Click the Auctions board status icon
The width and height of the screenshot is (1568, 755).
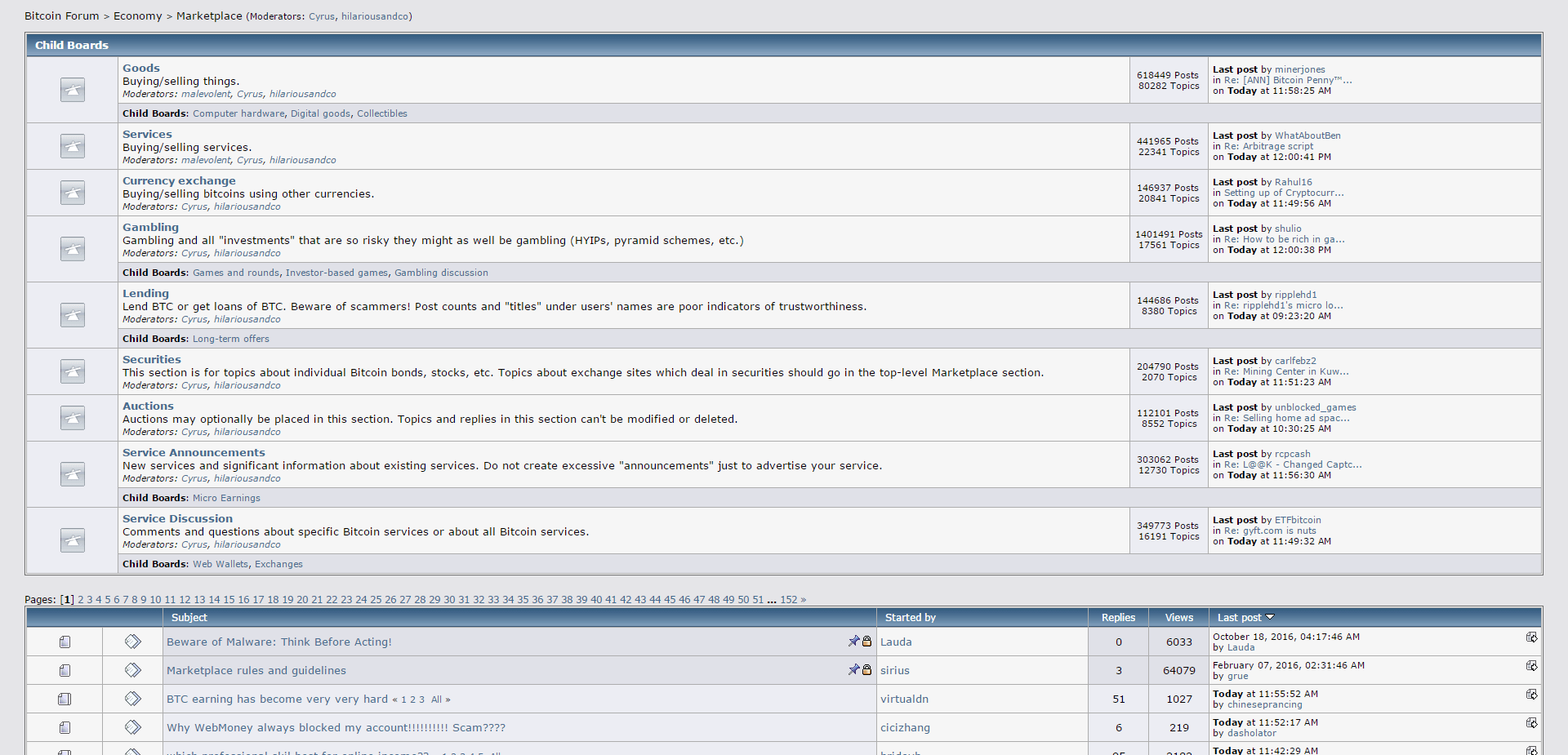click(x=73, y=418)
